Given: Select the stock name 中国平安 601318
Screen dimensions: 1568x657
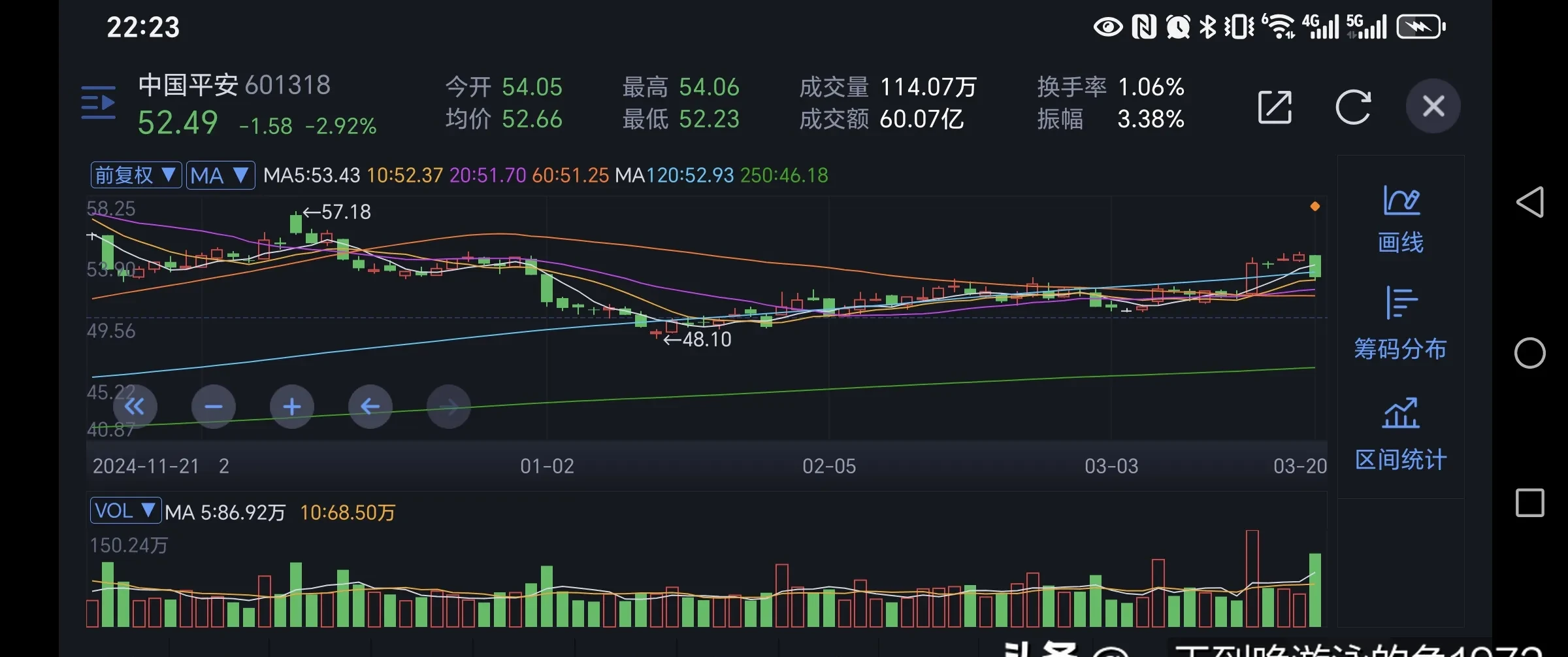Looking at the screenshot, I should 235,85.
